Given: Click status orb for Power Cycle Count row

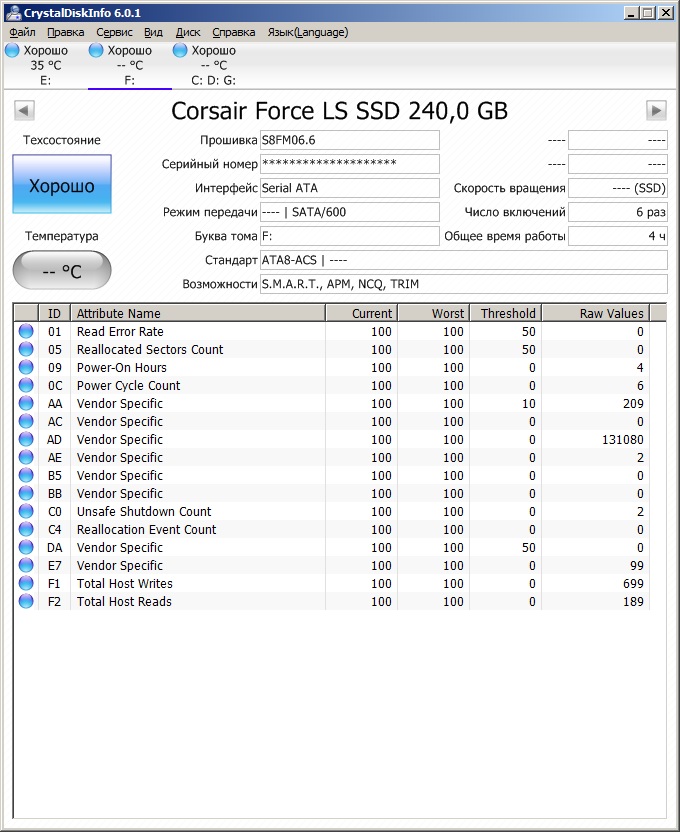Looking at the screenshot, I should [x=26, y=386].
